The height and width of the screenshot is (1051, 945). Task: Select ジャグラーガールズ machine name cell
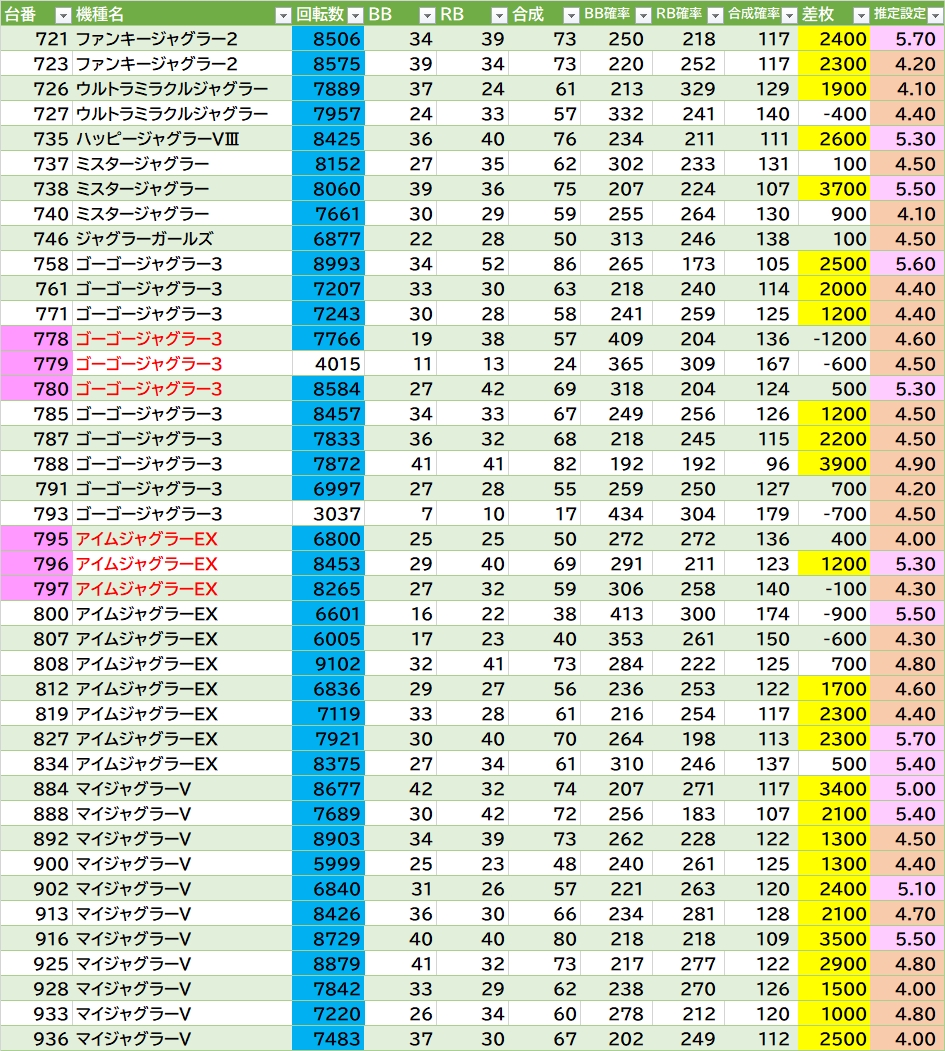[182, 239]
